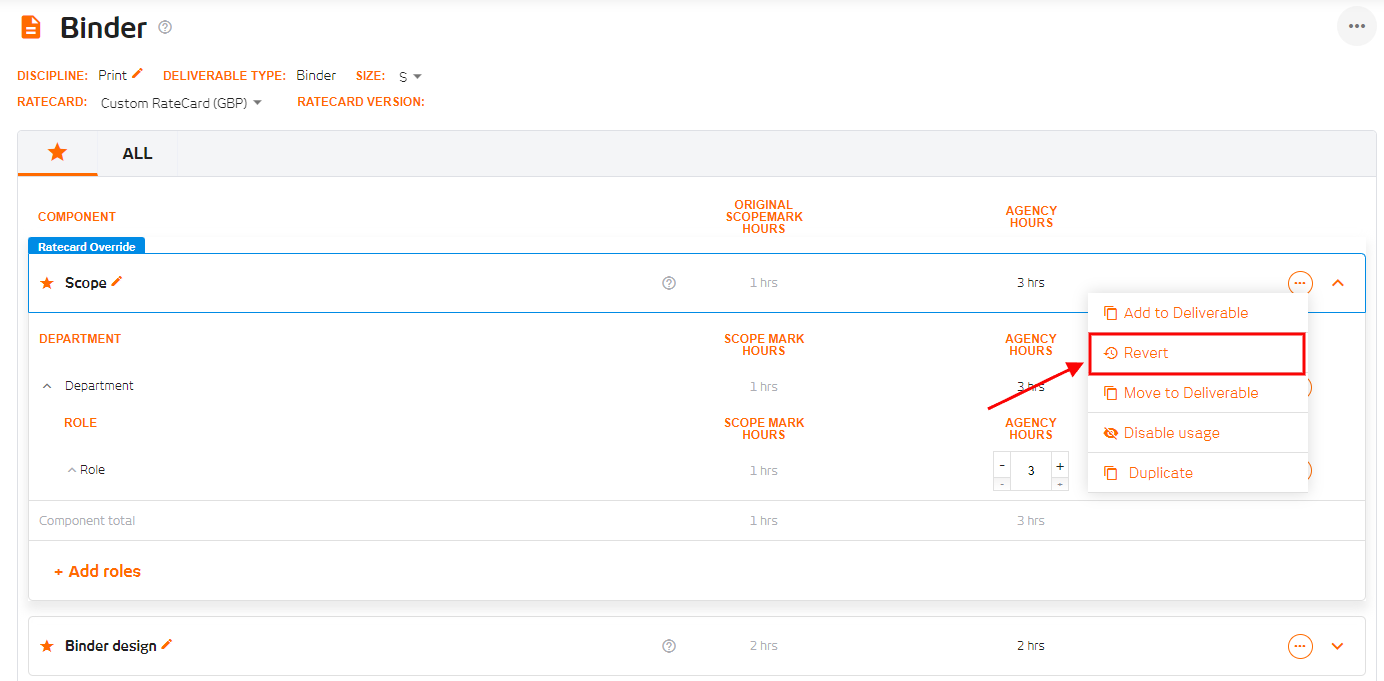Click + Add roles

tap(97, 571)
